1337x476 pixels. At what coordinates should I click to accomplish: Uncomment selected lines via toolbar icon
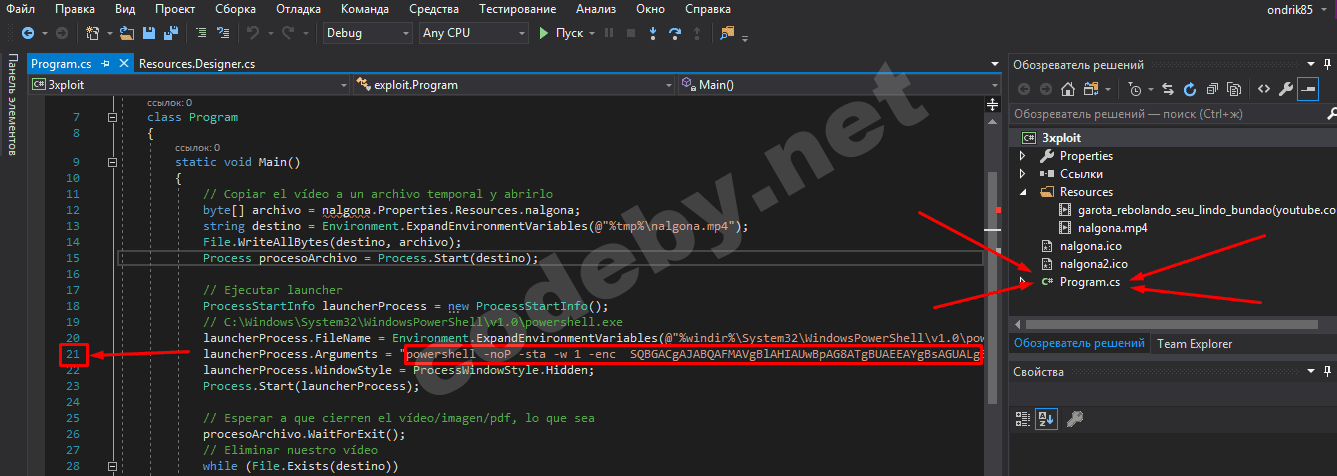coord(223,33)
